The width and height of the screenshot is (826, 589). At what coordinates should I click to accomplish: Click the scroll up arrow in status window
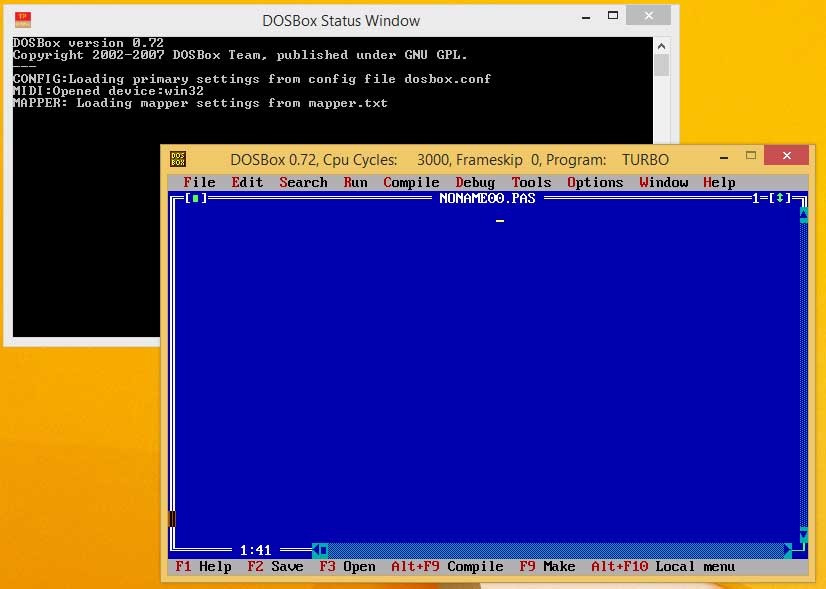pos(660,44)
